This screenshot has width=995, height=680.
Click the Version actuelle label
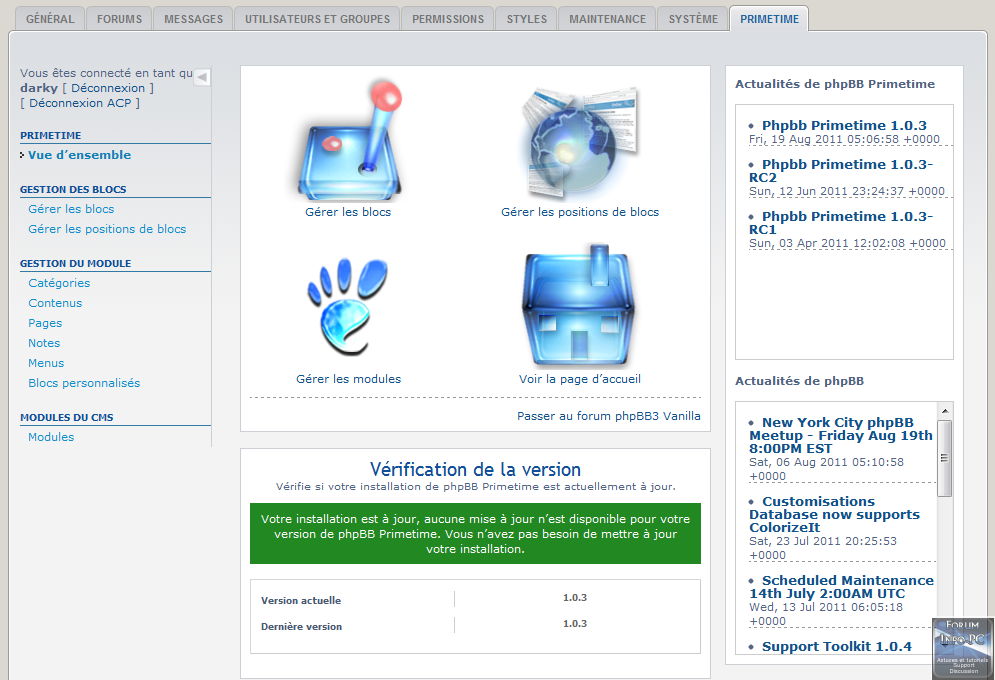(x=301, y=600)
